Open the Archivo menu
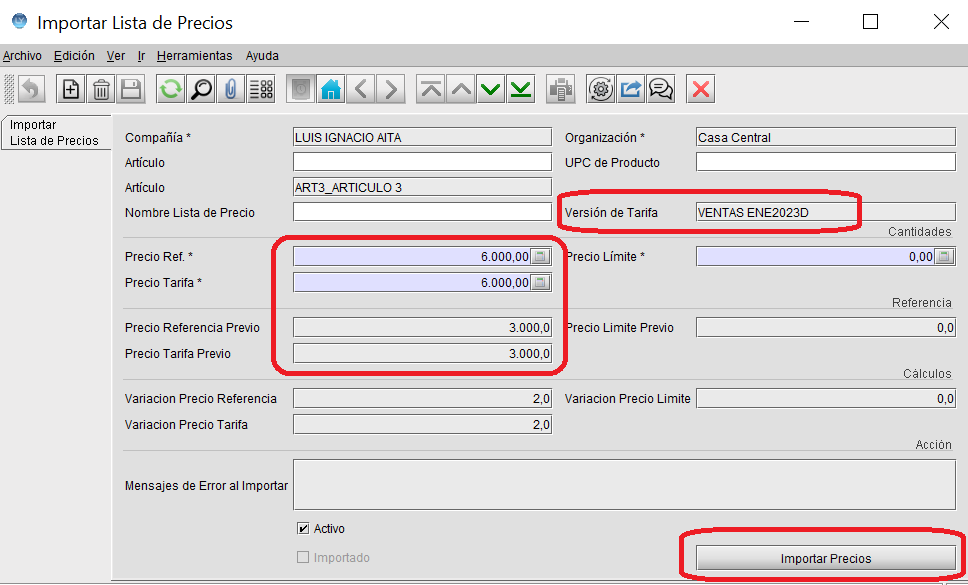The height and width of the screenshot is (585, 968). [22, 56]
